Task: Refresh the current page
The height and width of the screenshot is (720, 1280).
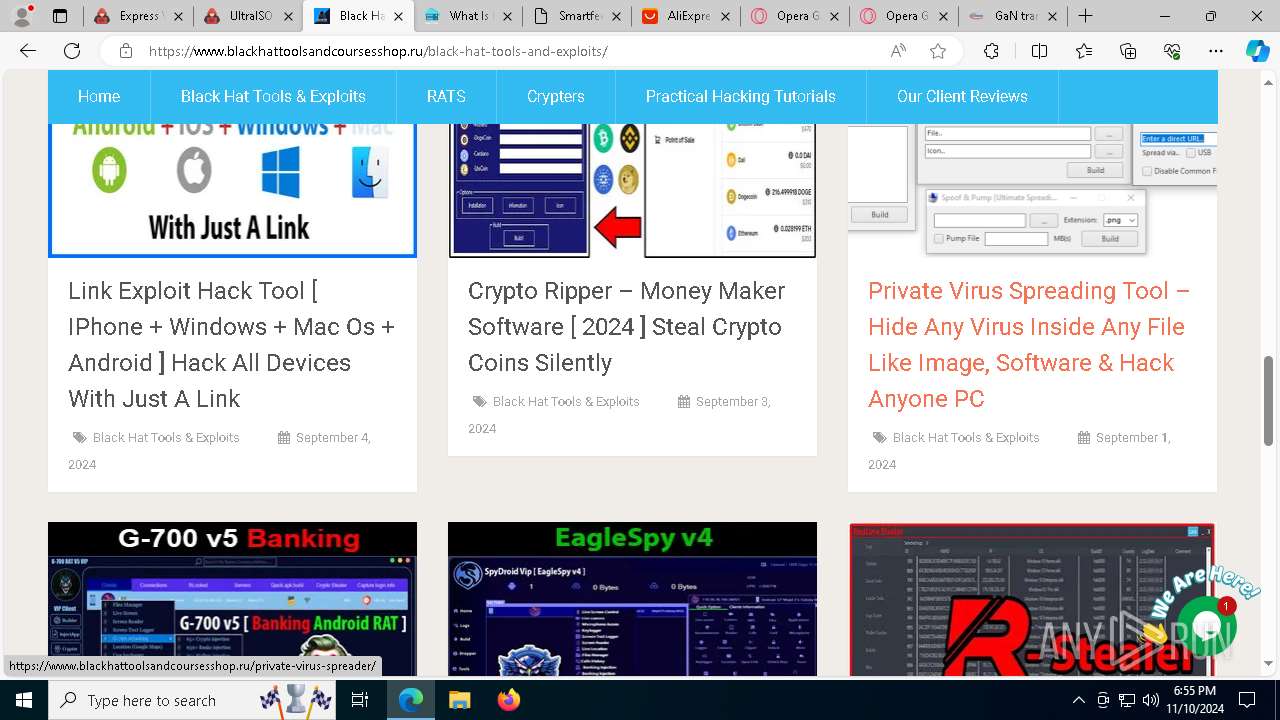Action: 72,51
